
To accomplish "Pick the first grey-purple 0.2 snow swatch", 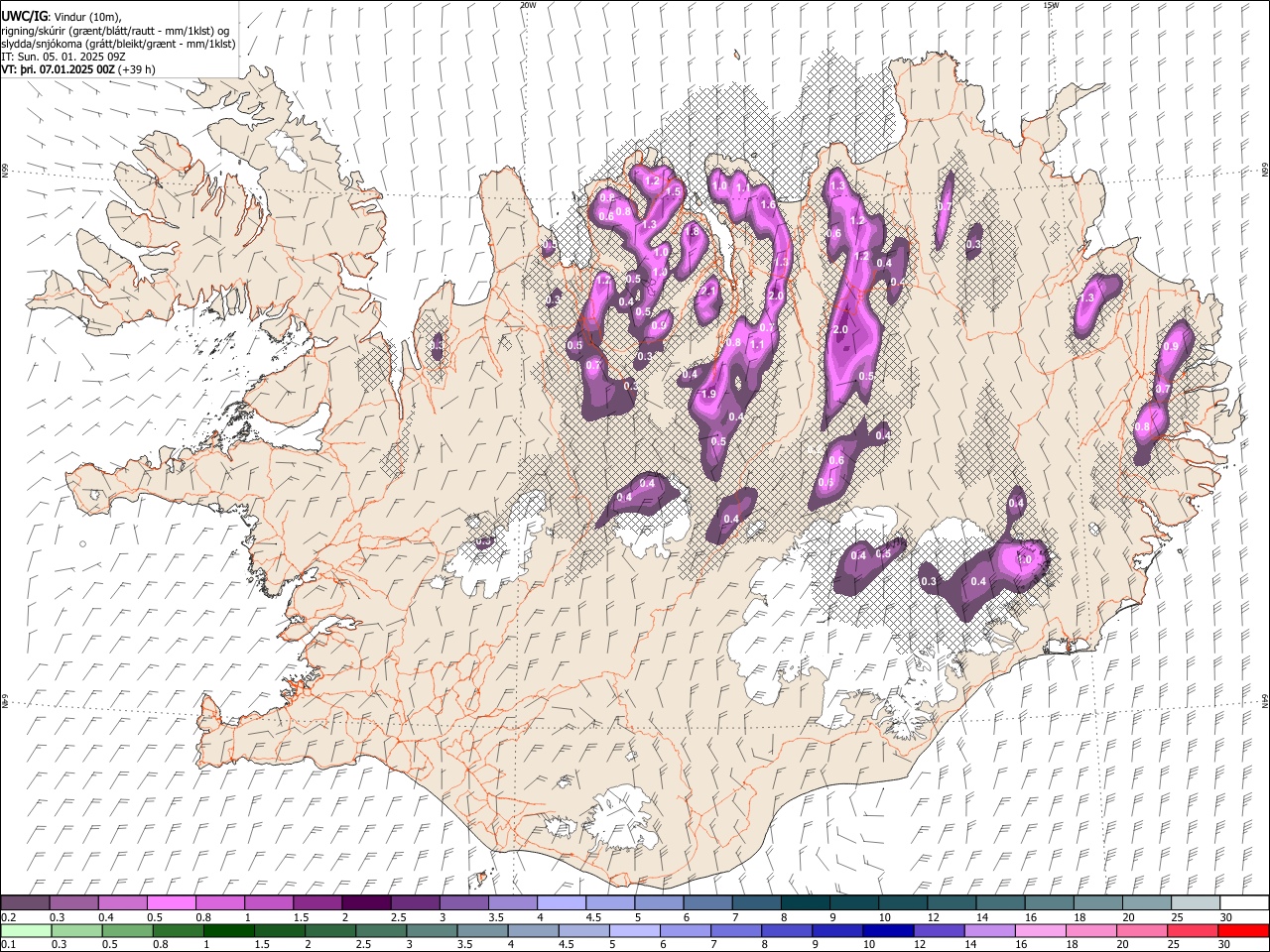I will pos(25,903).
